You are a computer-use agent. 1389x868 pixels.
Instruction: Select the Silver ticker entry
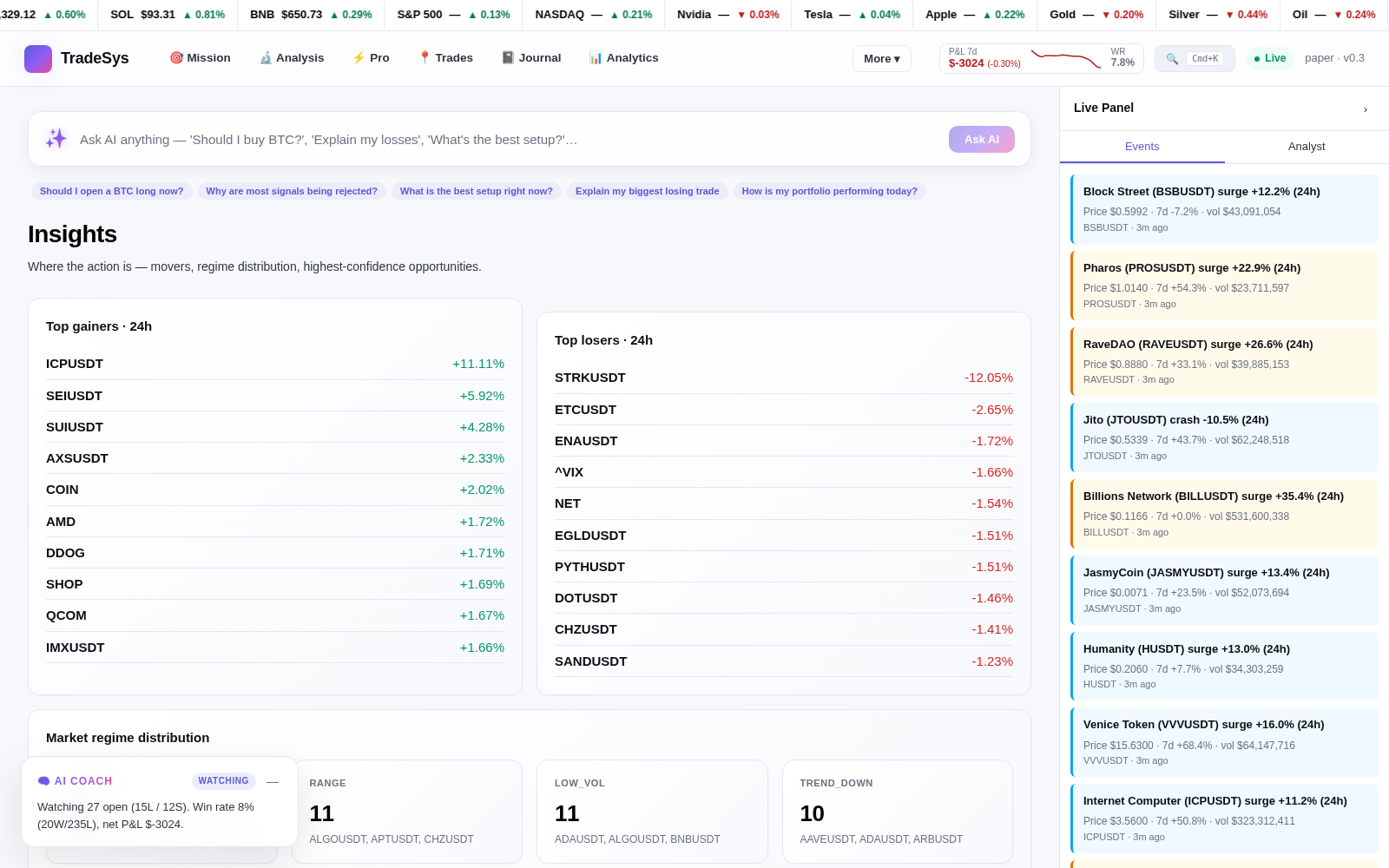tap(1218, 15)
